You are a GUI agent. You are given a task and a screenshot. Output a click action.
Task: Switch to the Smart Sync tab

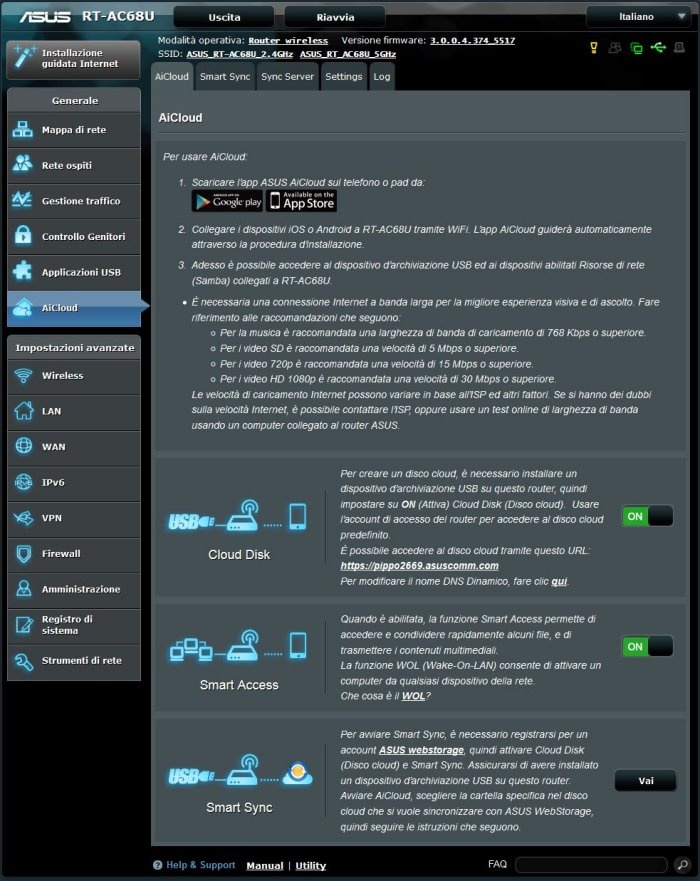click(x=225, y=77)
